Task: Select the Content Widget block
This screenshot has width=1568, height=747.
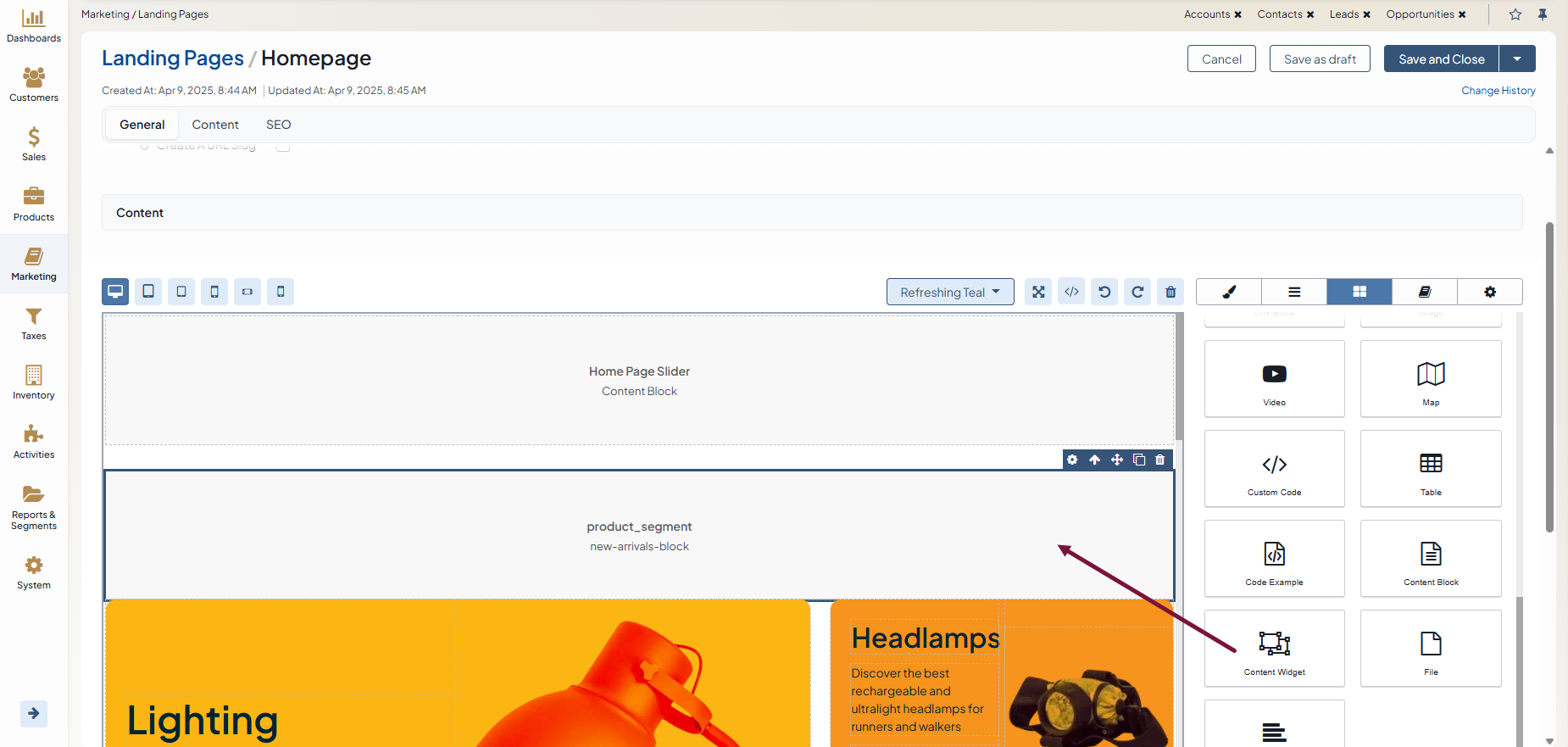Action: (x=1275, y=649)
